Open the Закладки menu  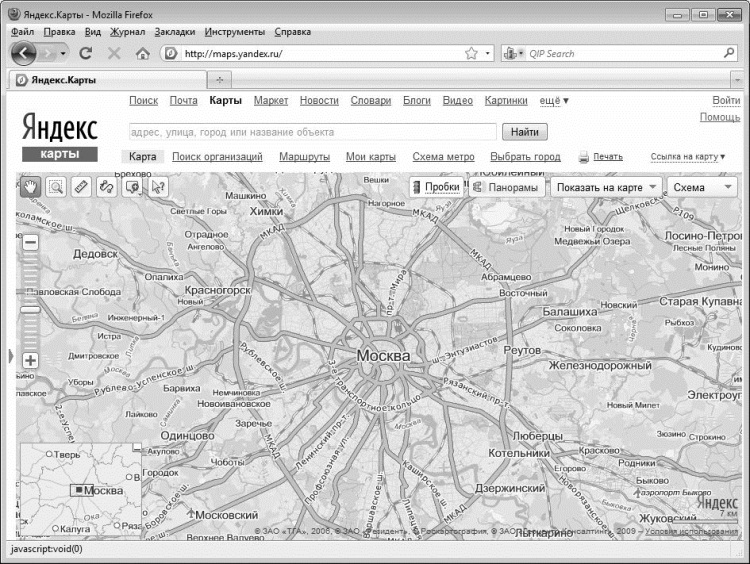click(175, 32)
